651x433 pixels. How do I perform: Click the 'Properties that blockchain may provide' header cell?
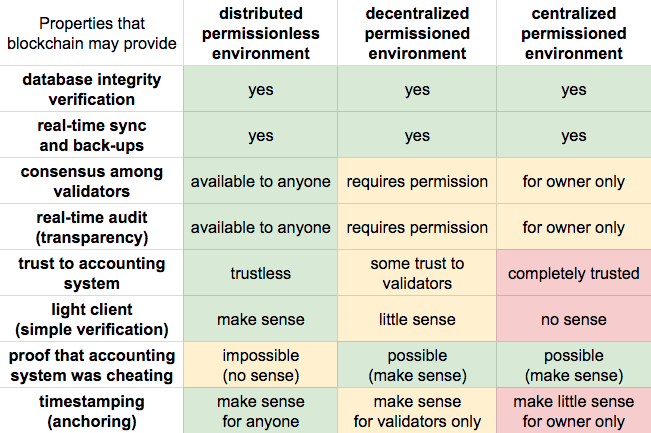(x=92, y=34)
